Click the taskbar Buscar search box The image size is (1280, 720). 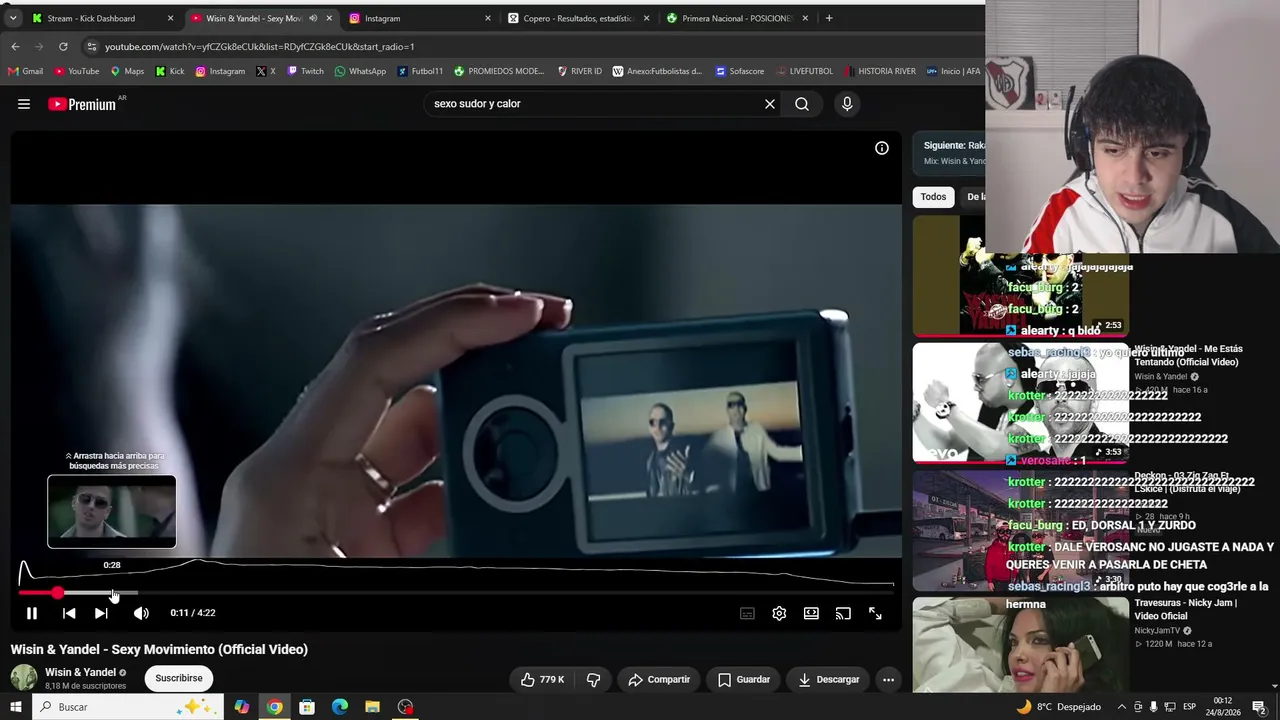click(130, 707)
